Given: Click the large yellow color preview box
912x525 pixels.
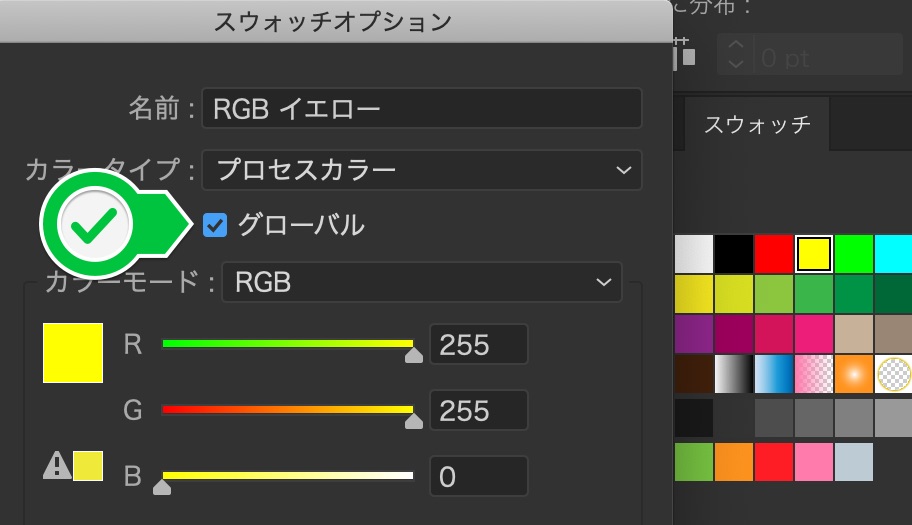Looking at the screenshot, I should click(73, 353).
